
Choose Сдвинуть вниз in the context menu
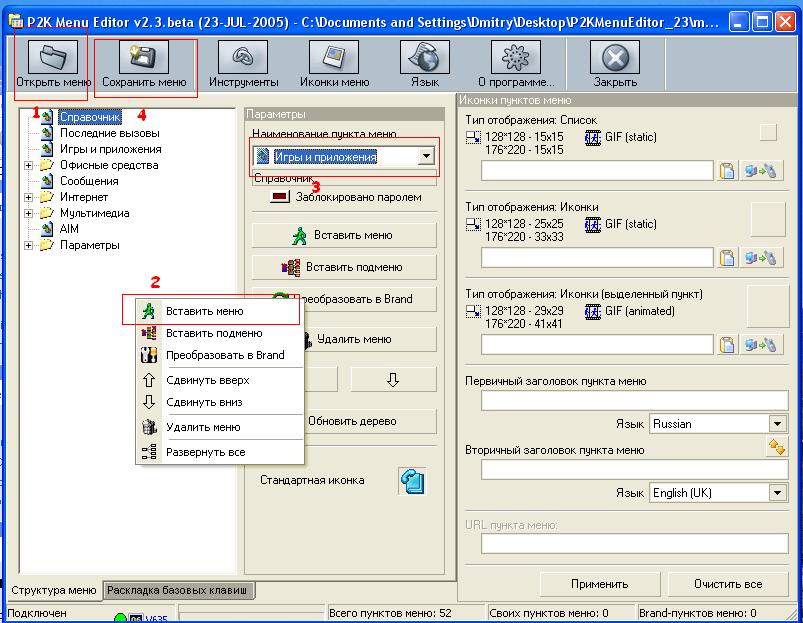(x=220, y=402)
